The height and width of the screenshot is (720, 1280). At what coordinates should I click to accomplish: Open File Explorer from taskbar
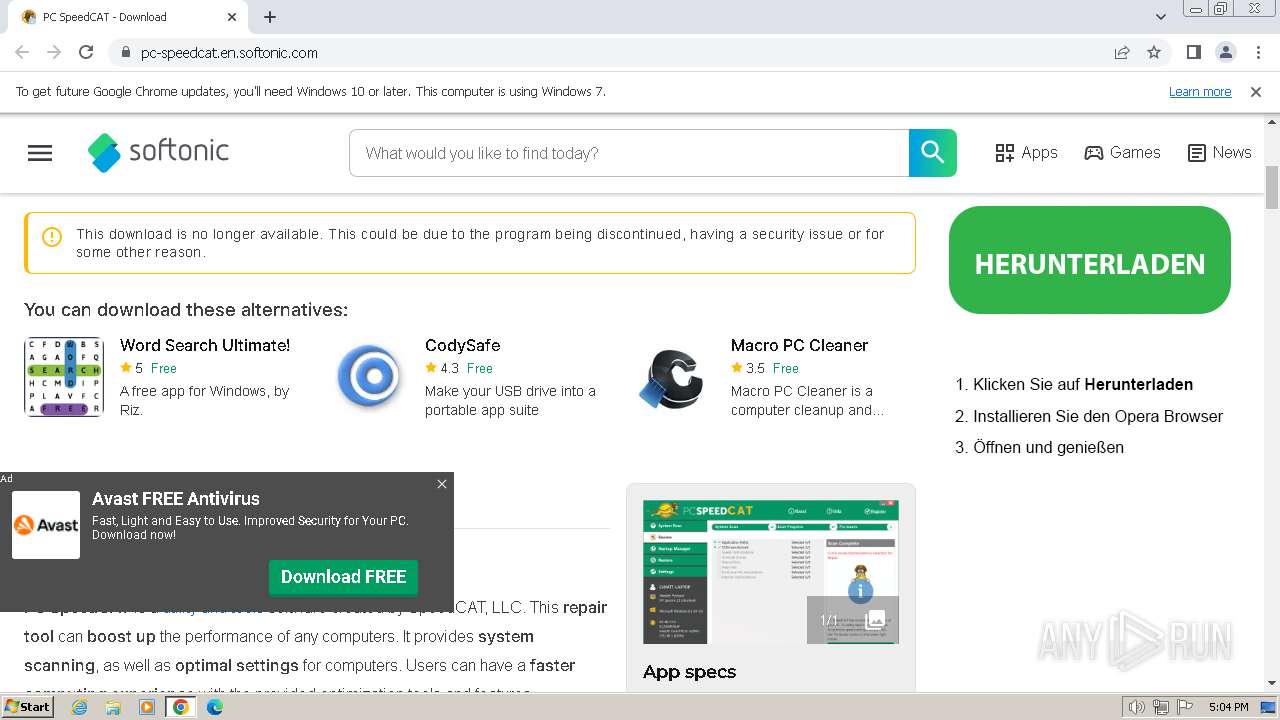(113, 707)
